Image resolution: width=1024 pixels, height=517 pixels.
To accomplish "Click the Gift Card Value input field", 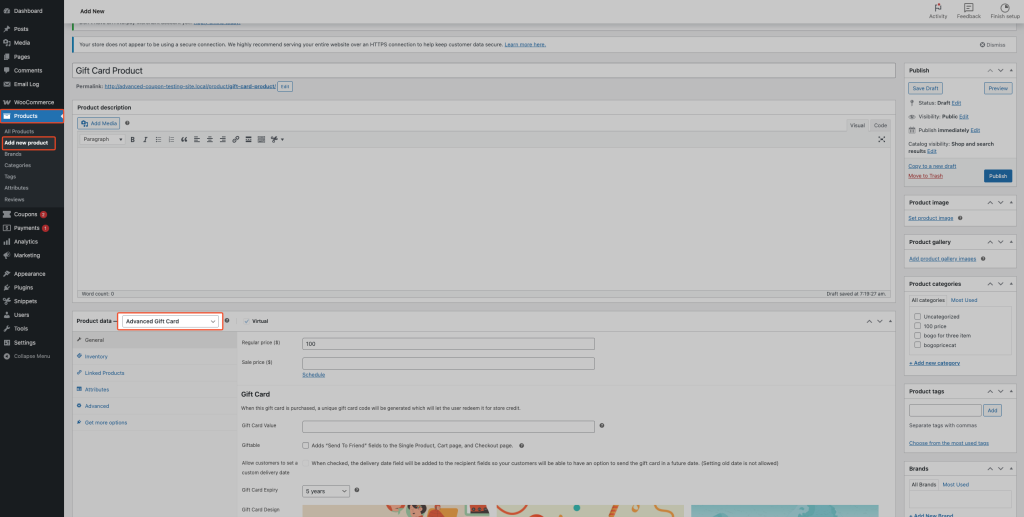I will [448, 426].
